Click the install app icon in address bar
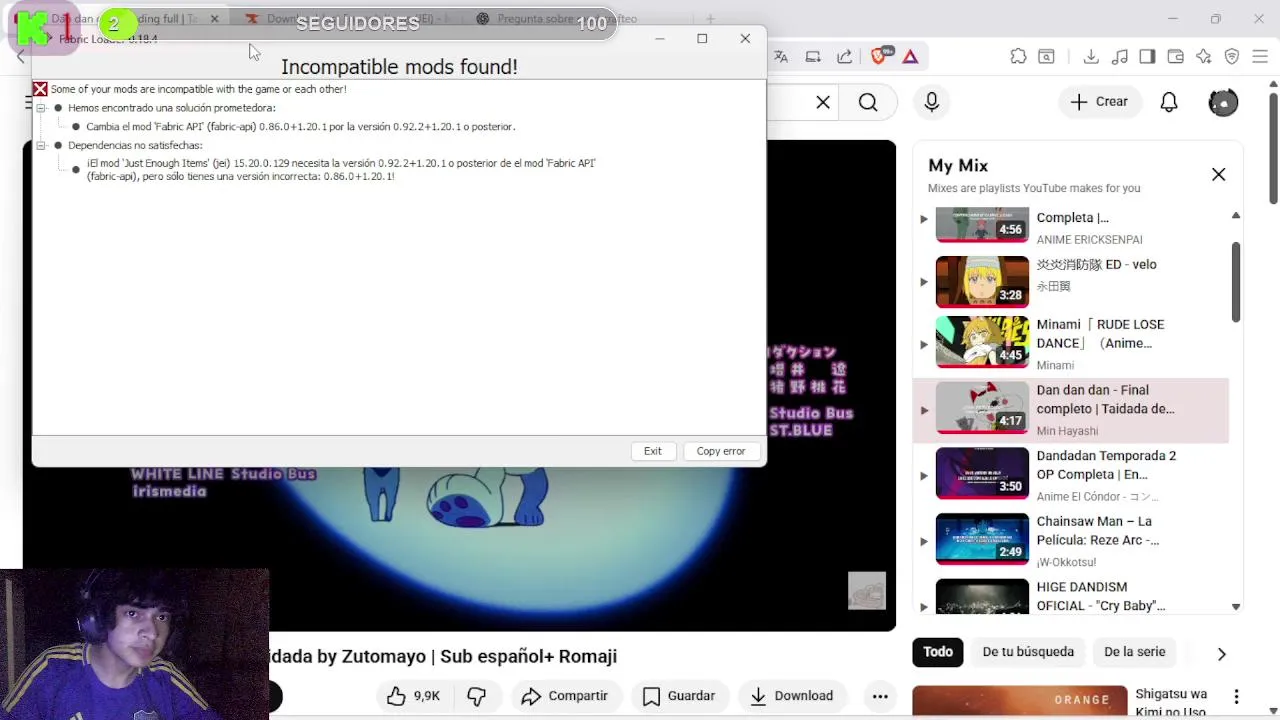This screenshot has height=720, width=1280. pos(813,57)
